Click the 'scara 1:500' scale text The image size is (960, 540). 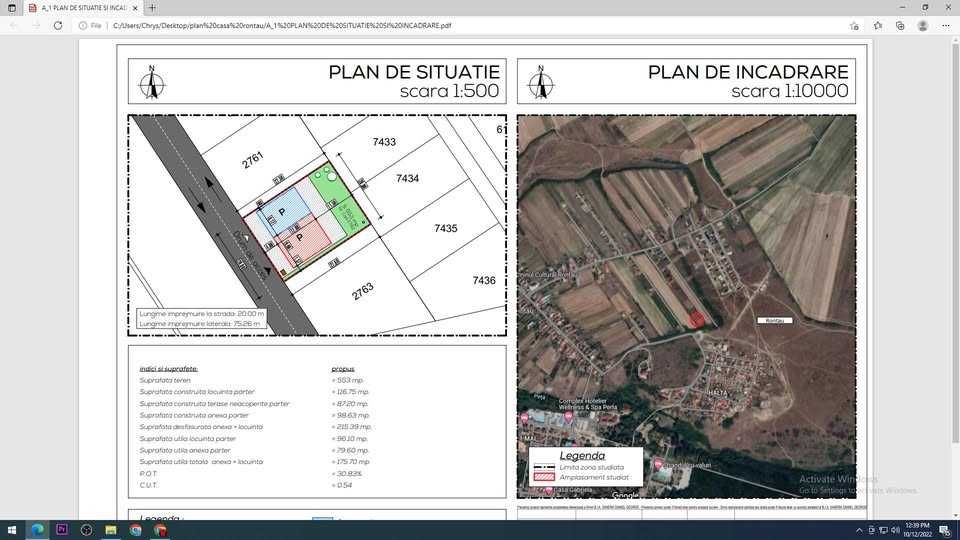(449, 91)
